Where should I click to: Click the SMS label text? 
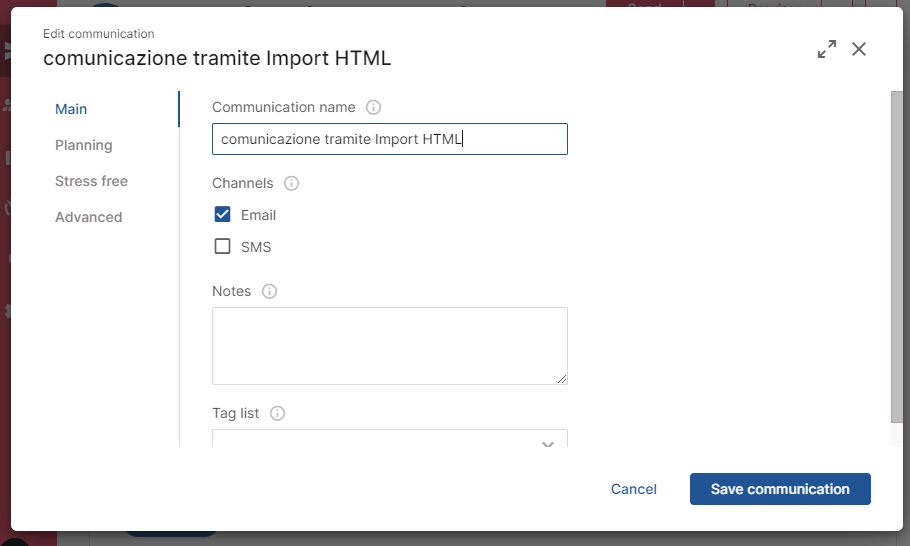point(256,247)
